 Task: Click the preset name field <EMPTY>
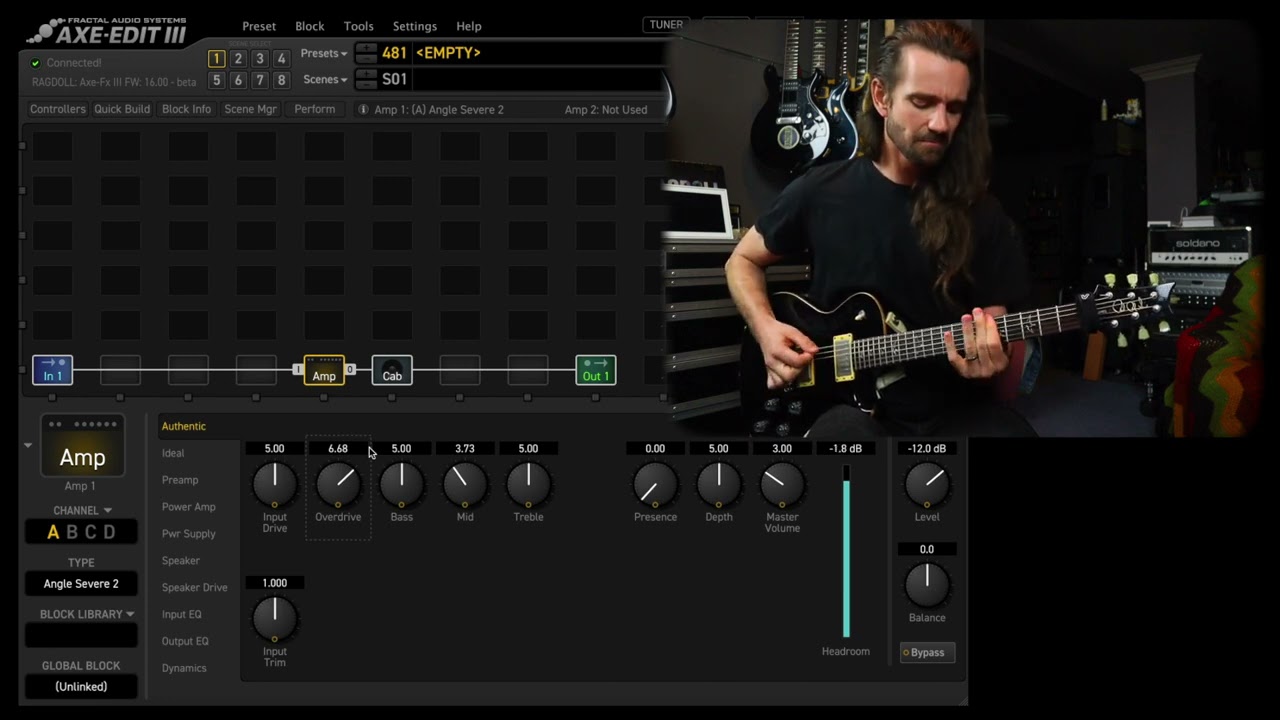coord(540,53)
